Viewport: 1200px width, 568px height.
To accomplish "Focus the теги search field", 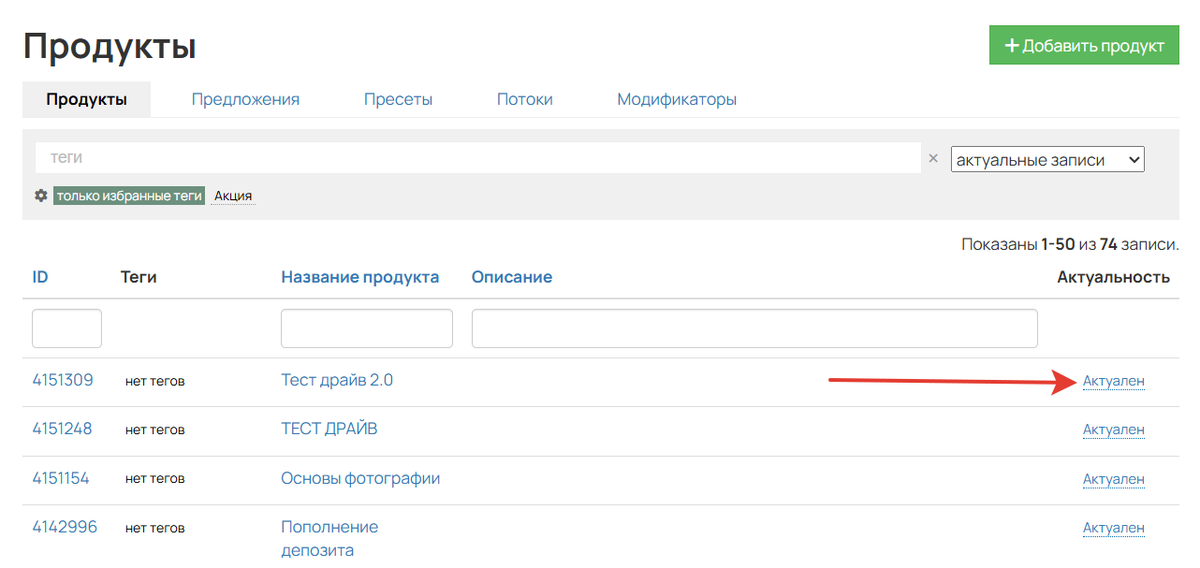I will click(478, 158).
